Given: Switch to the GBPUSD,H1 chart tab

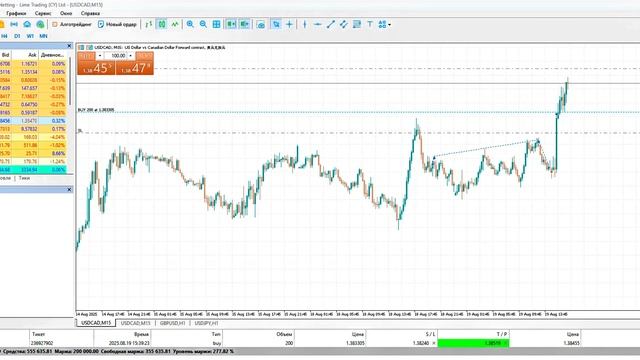Looking at the screenshot, I should (x=173, y=323).
